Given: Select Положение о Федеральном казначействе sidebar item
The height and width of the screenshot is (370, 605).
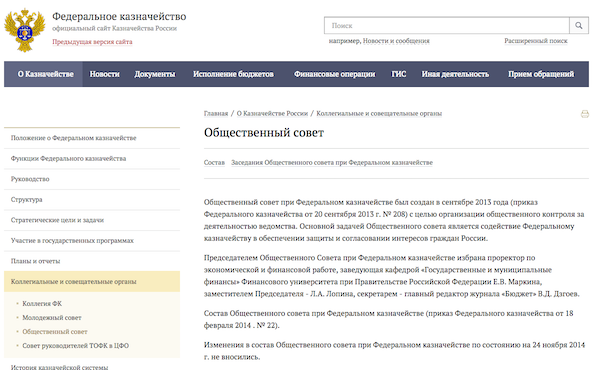Looking at the screenshot, I should pos(92,138).
